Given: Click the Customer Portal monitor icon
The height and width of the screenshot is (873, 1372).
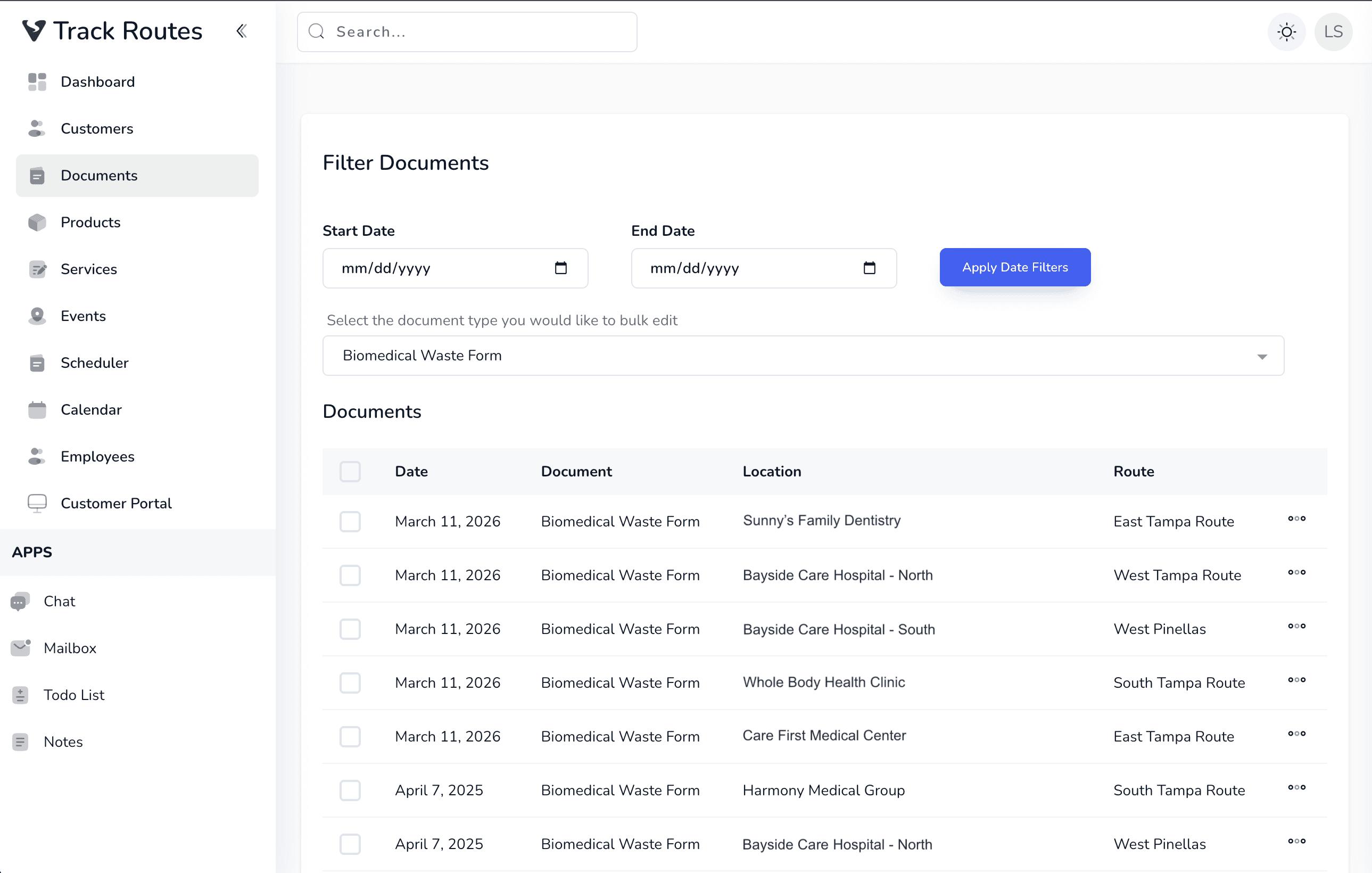Looking at the screenshot, I should (x=37, y=503).
